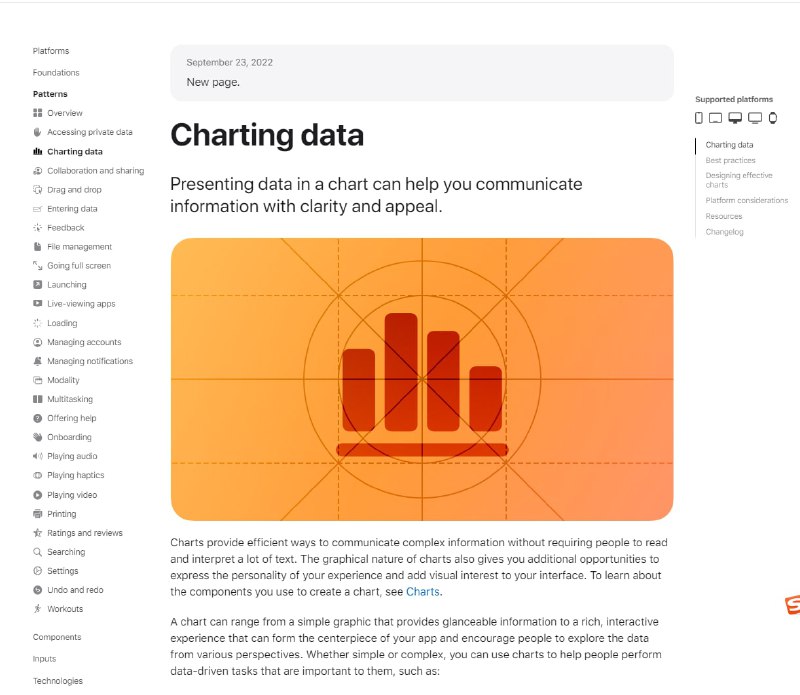Jump to Platform considerations section

[746, 200]
